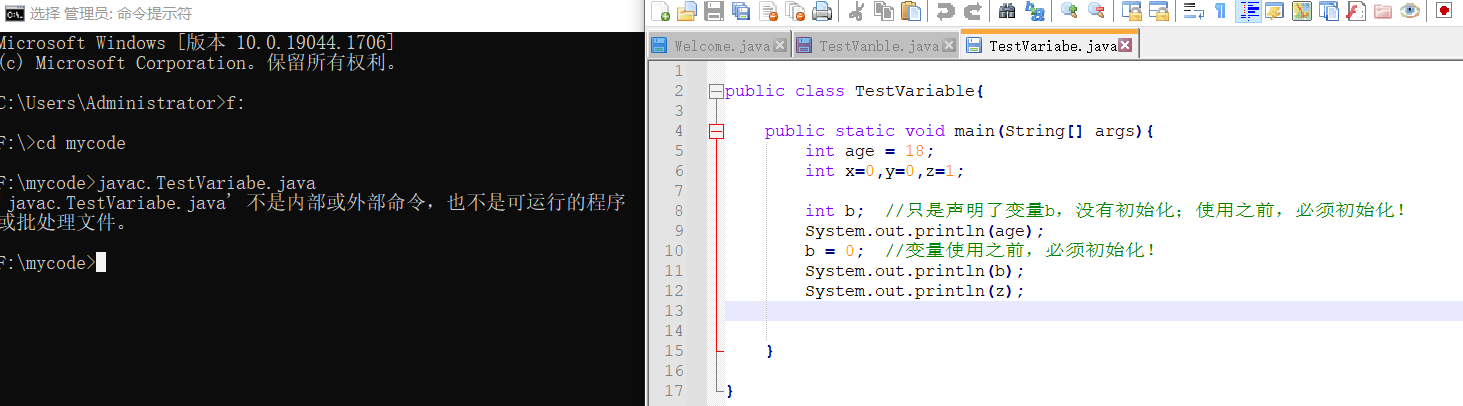Zoom out on the editor text
This screenshot has width=1463, height=406.
(1096, 11)
